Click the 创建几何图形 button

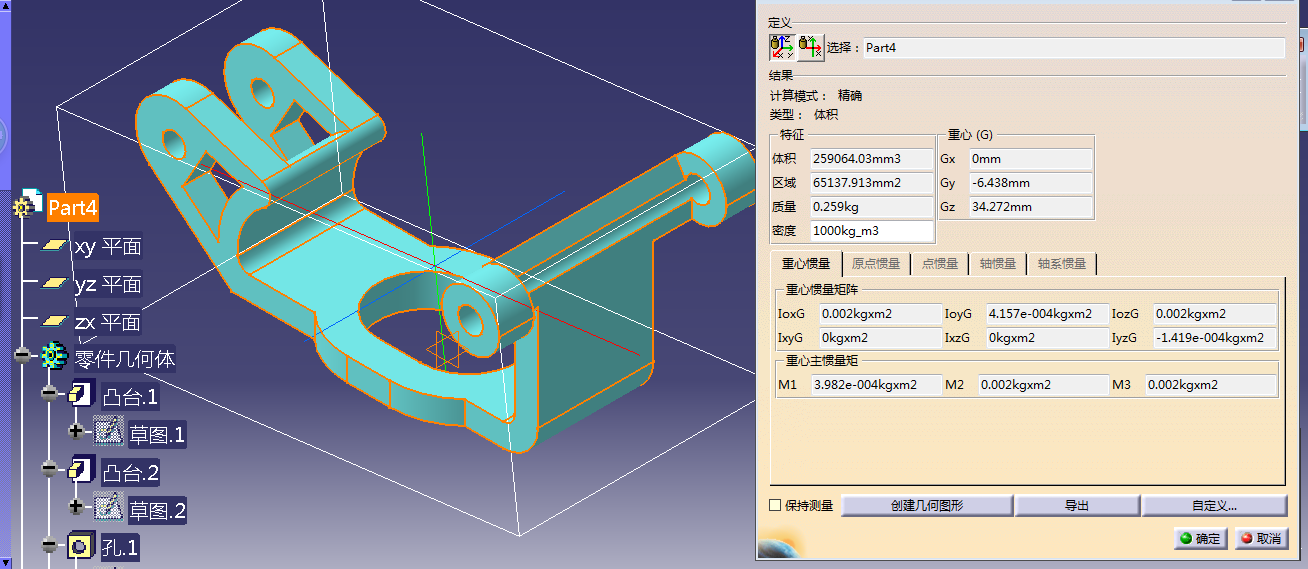pos(927,506)
